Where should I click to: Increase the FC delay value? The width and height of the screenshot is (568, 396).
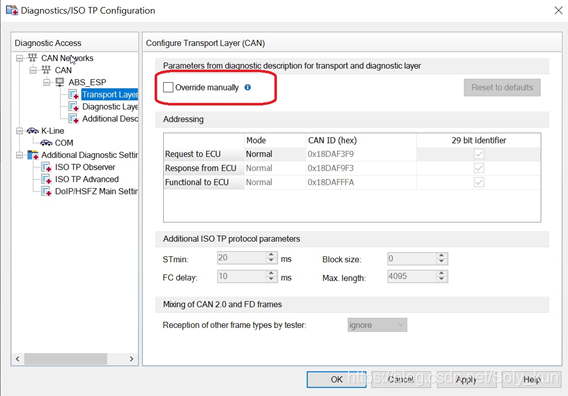(271, 273)
